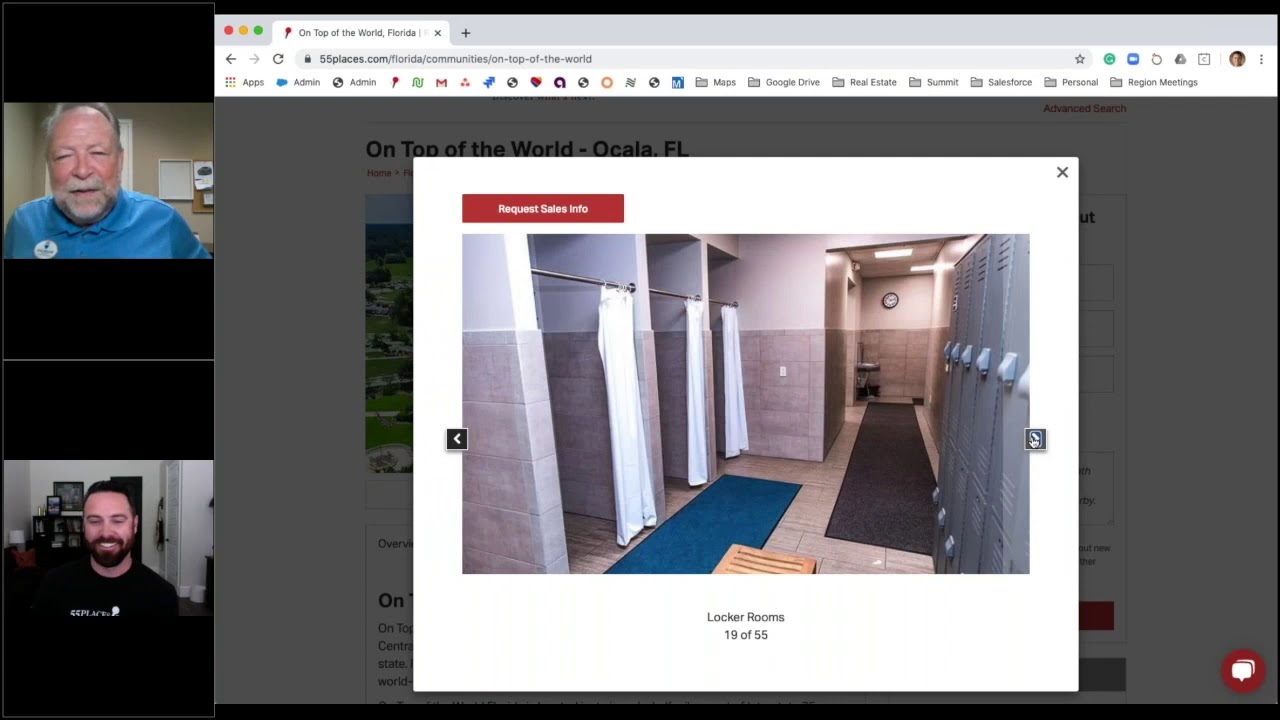Screen dimensions: 1280x720
Task: Show the previous gallery photo
Action: pos(457,439)
